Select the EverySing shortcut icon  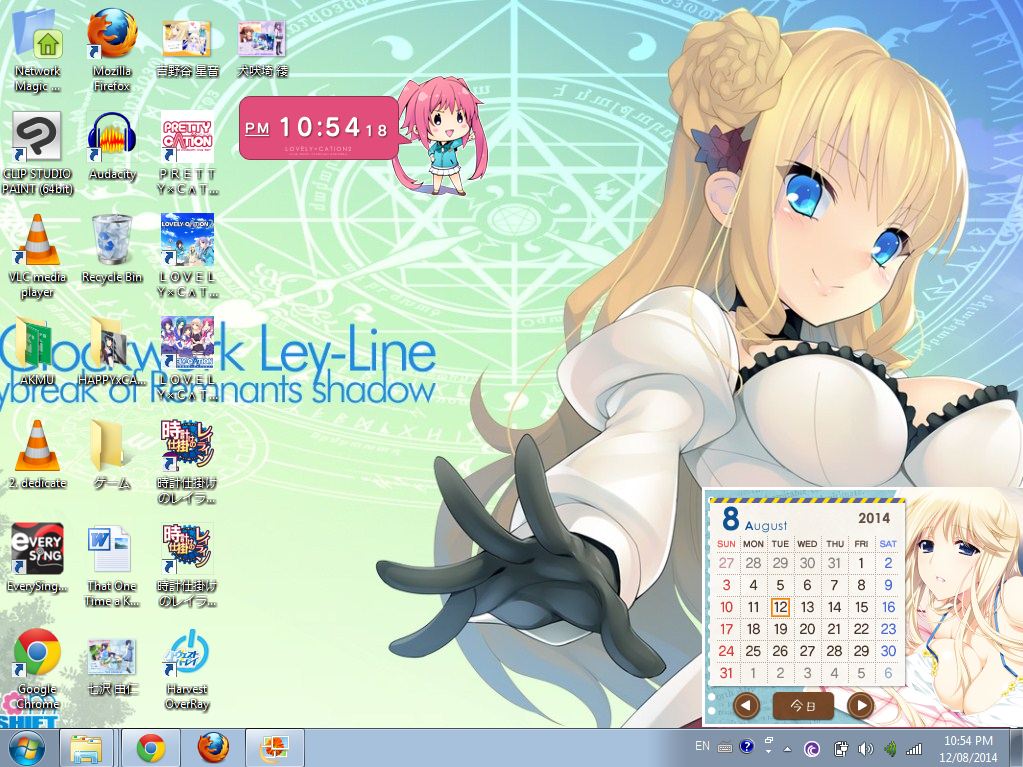(x=37, y=558)
